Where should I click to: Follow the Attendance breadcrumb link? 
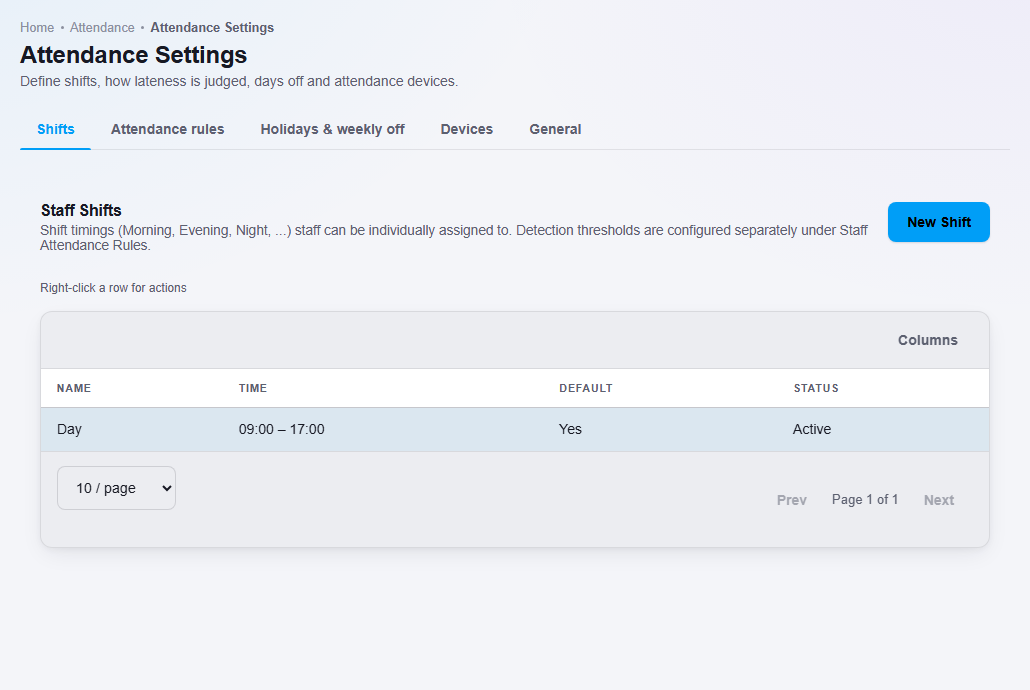(x=102, y=28)
